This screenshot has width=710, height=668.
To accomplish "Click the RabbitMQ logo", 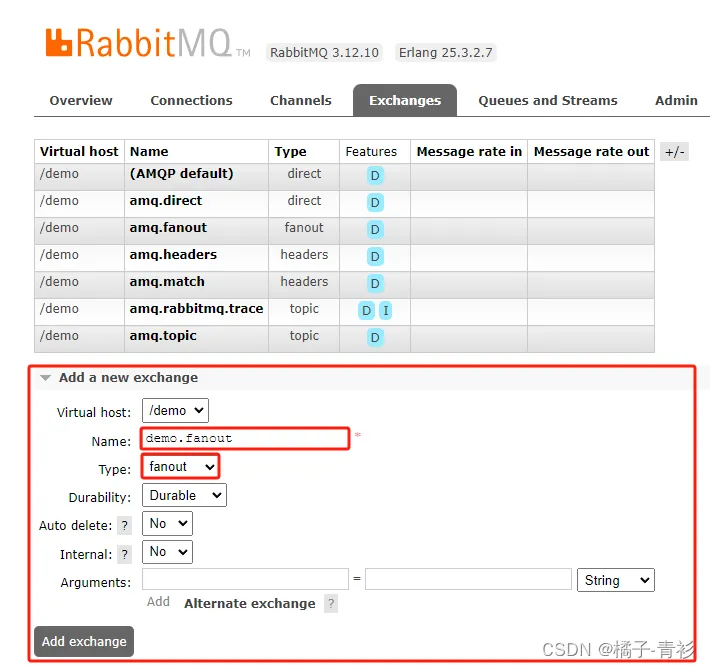I will coord(148,43).
